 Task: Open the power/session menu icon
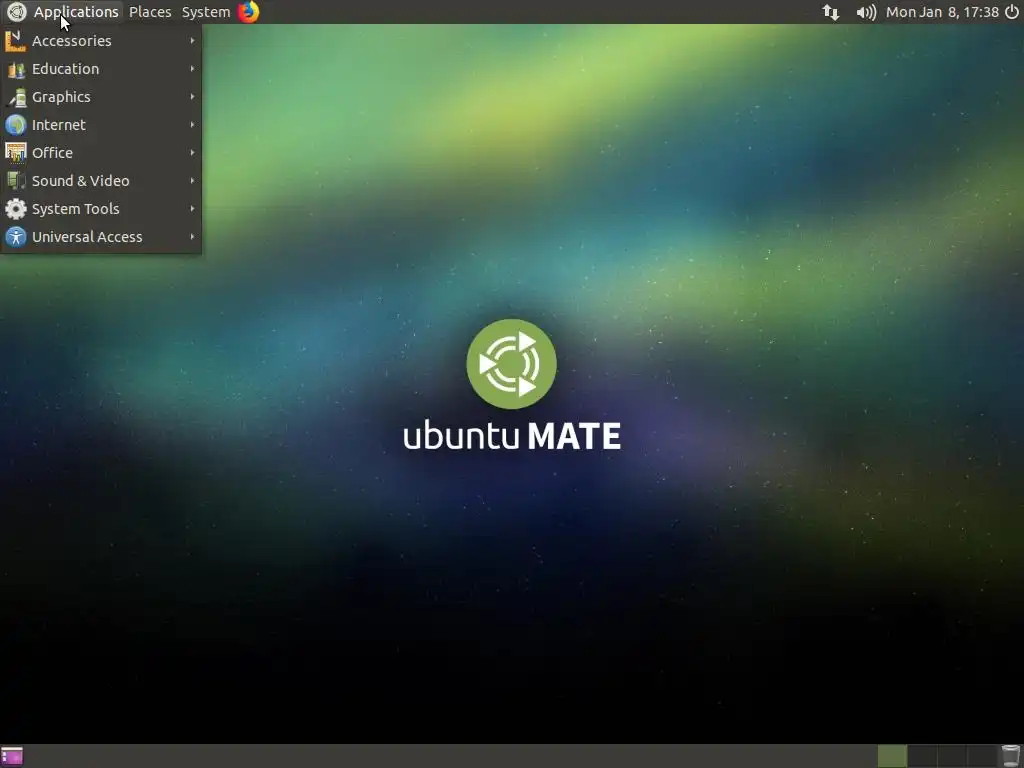pyautogui.click(x=1012, y=12)
